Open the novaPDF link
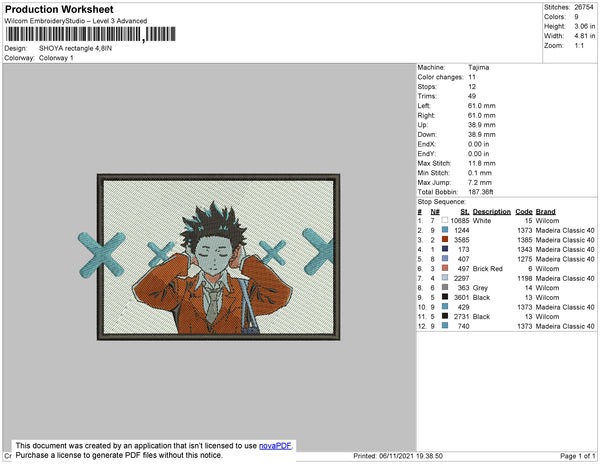This screenshot has width=600, height=464. click(275, 446)
